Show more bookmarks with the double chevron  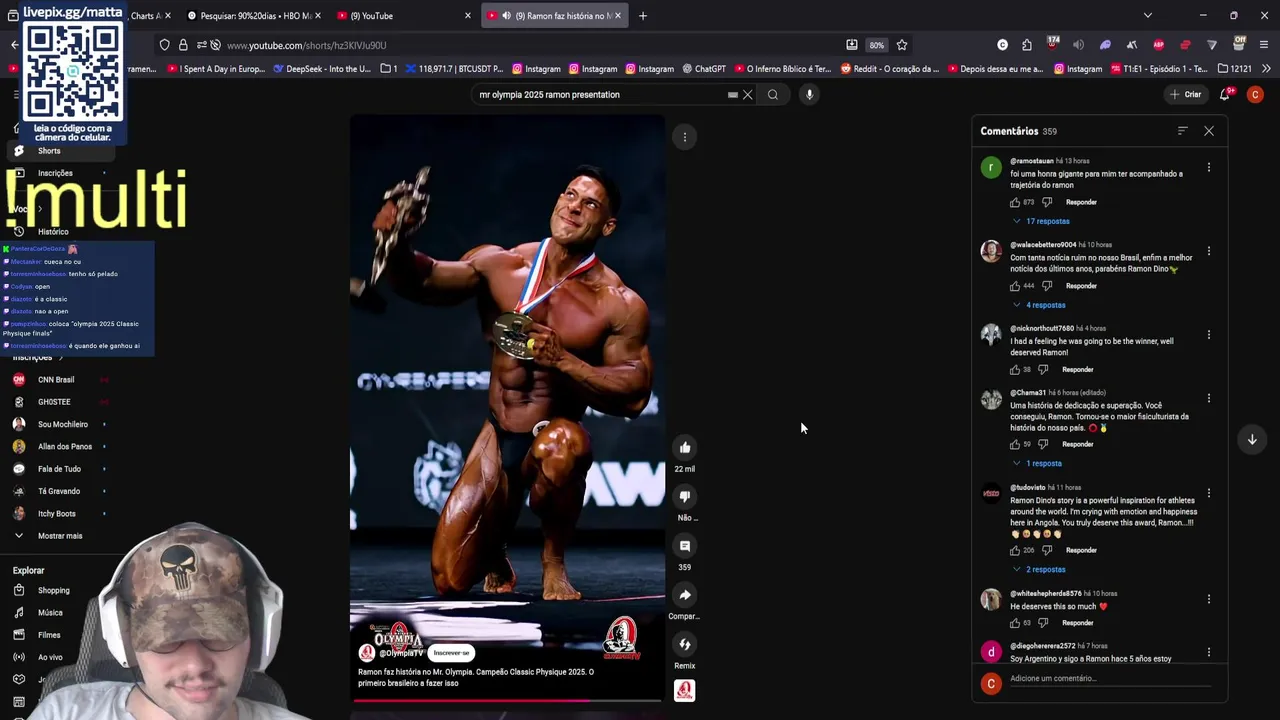[x=1266, y=69]
